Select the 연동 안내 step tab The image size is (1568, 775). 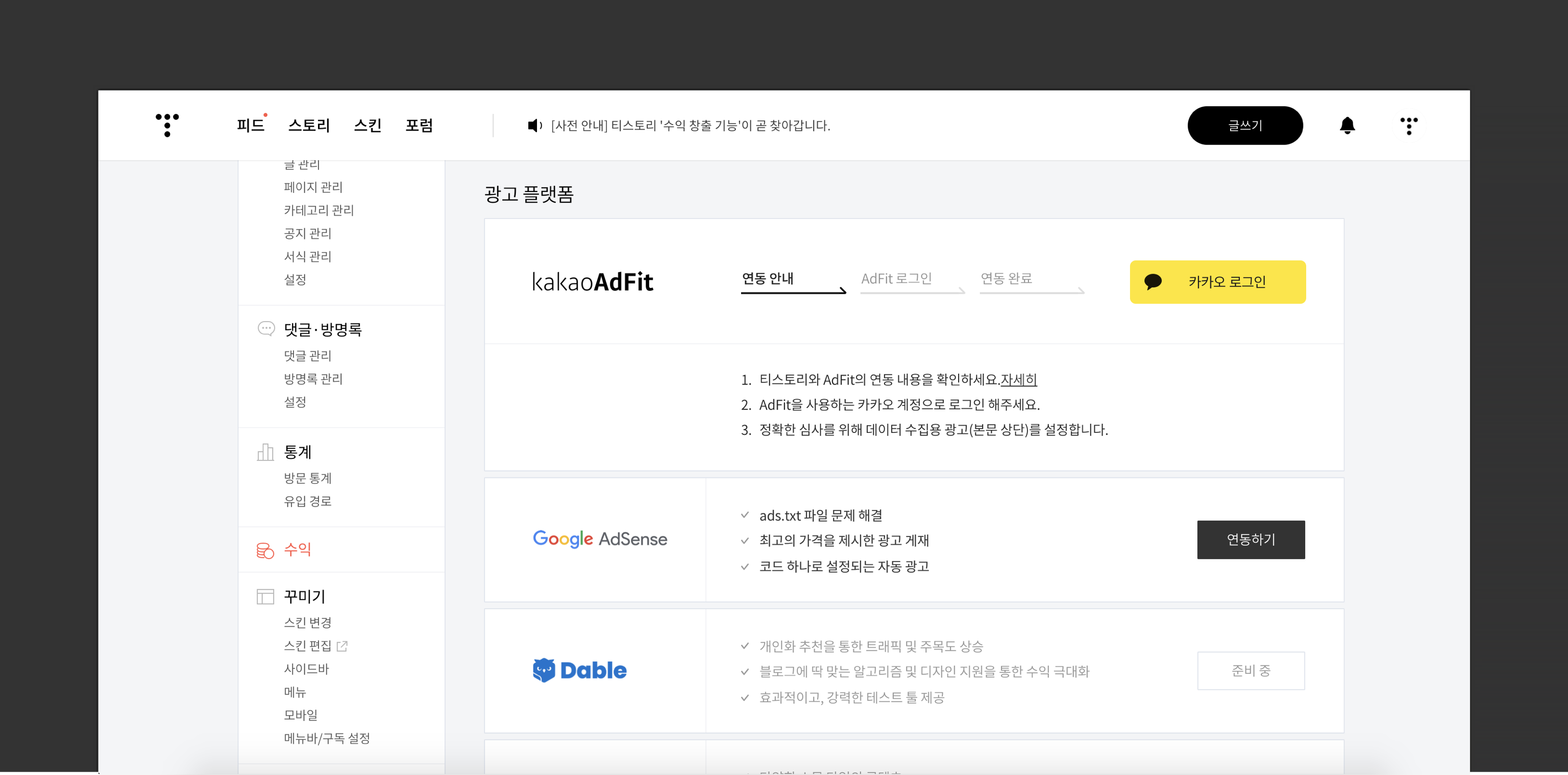click(x=768, y=279)
